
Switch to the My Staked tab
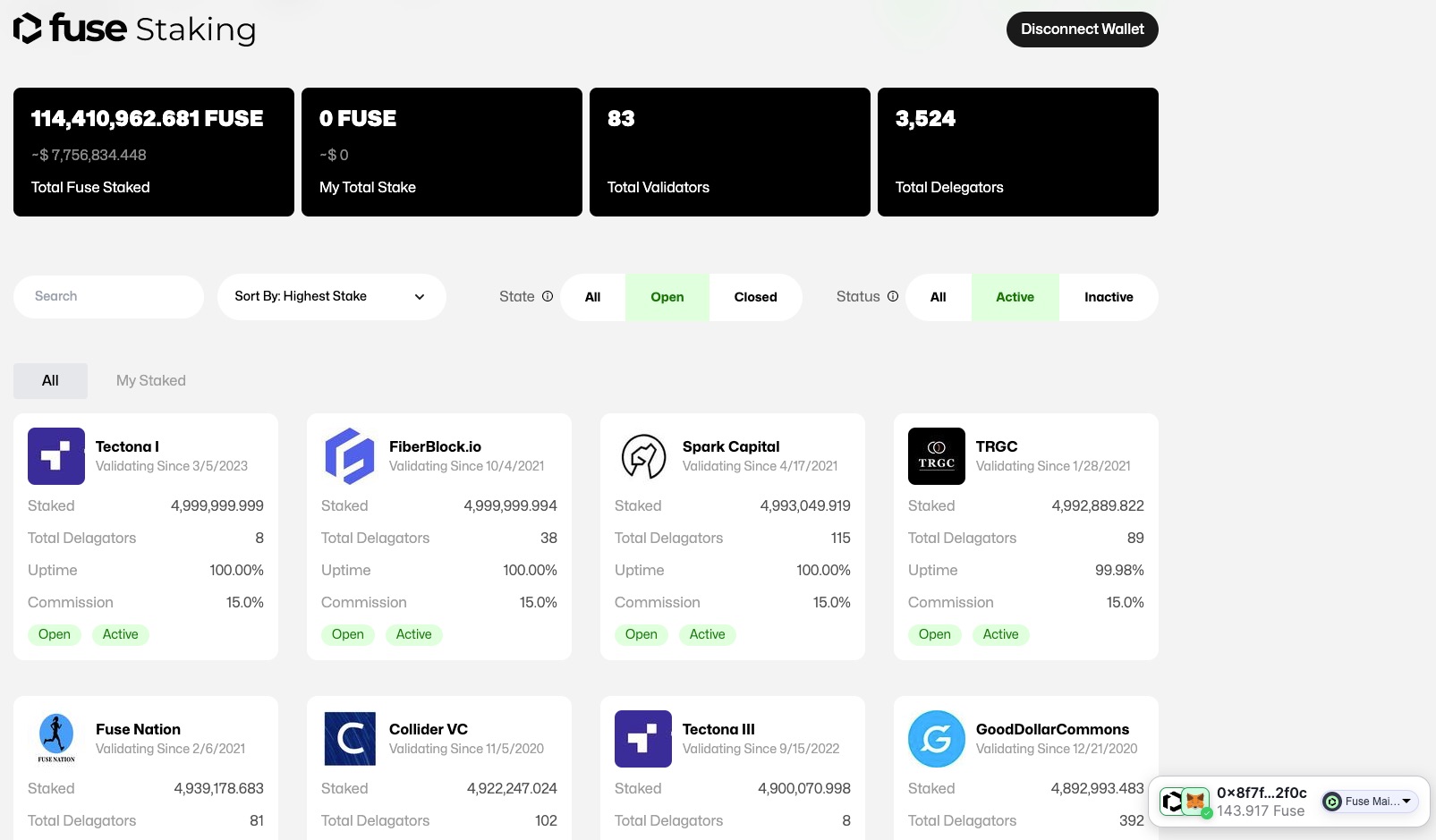[x=151, y=381]
